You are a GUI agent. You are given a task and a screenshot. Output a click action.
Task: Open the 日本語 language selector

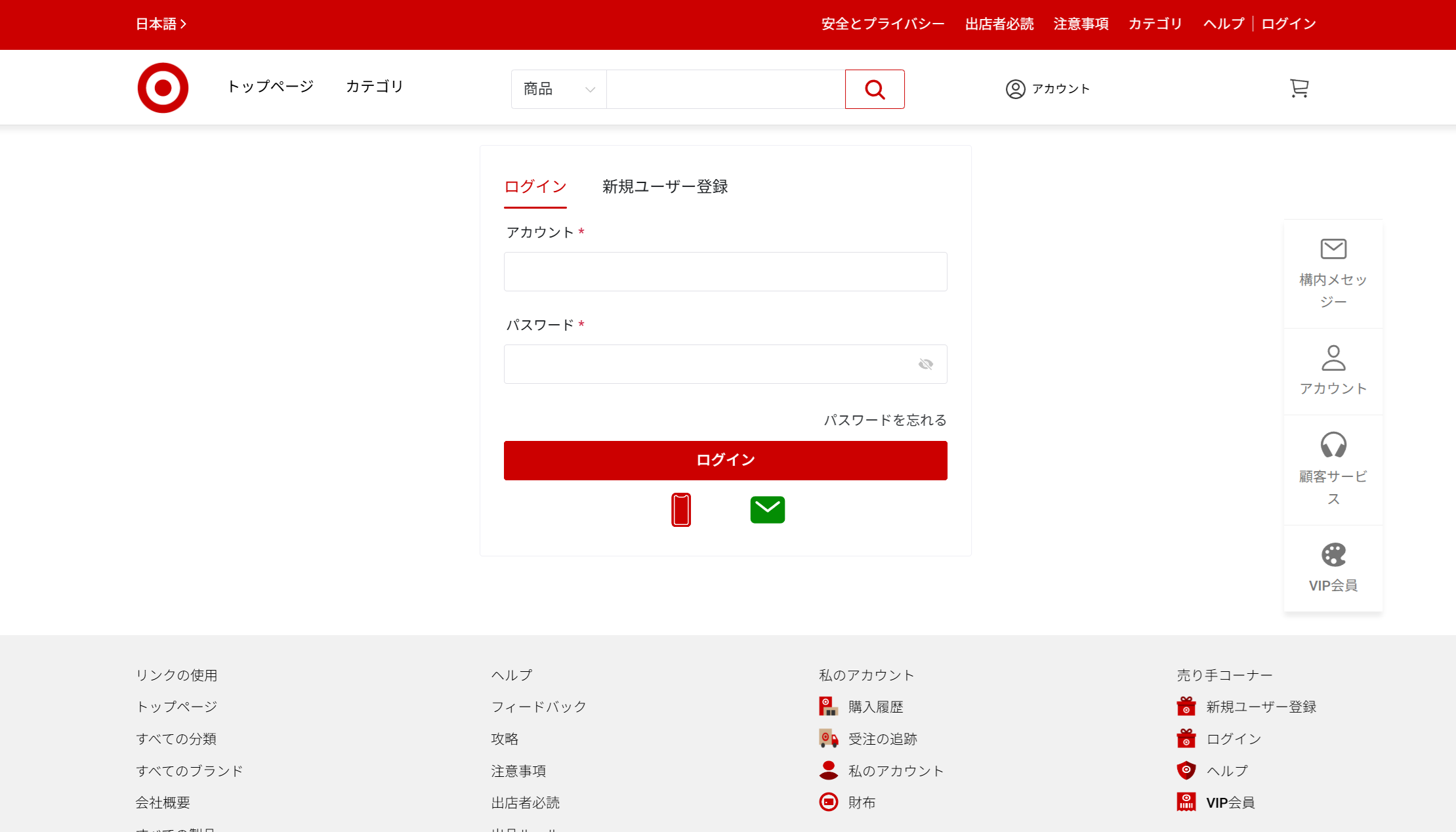[x=161, y=24]
